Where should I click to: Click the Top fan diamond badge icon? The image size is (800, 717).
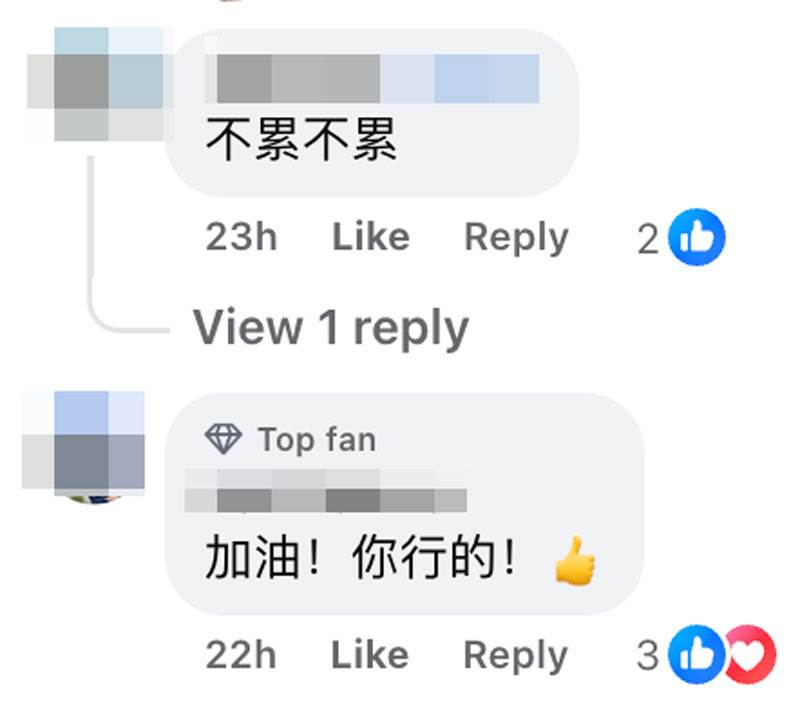point(223,439)
